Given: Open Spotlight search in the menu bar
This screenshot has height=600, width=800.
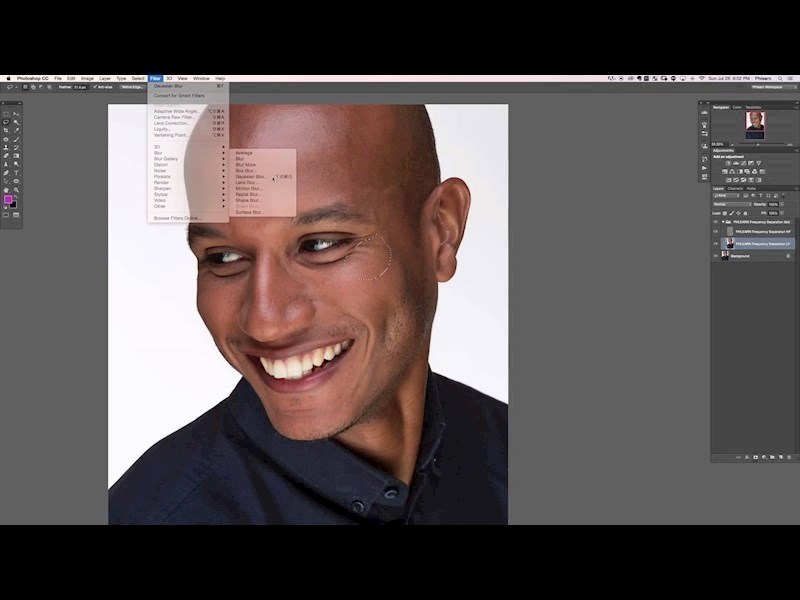Looking at the screenshot, I should coord(780,79).
